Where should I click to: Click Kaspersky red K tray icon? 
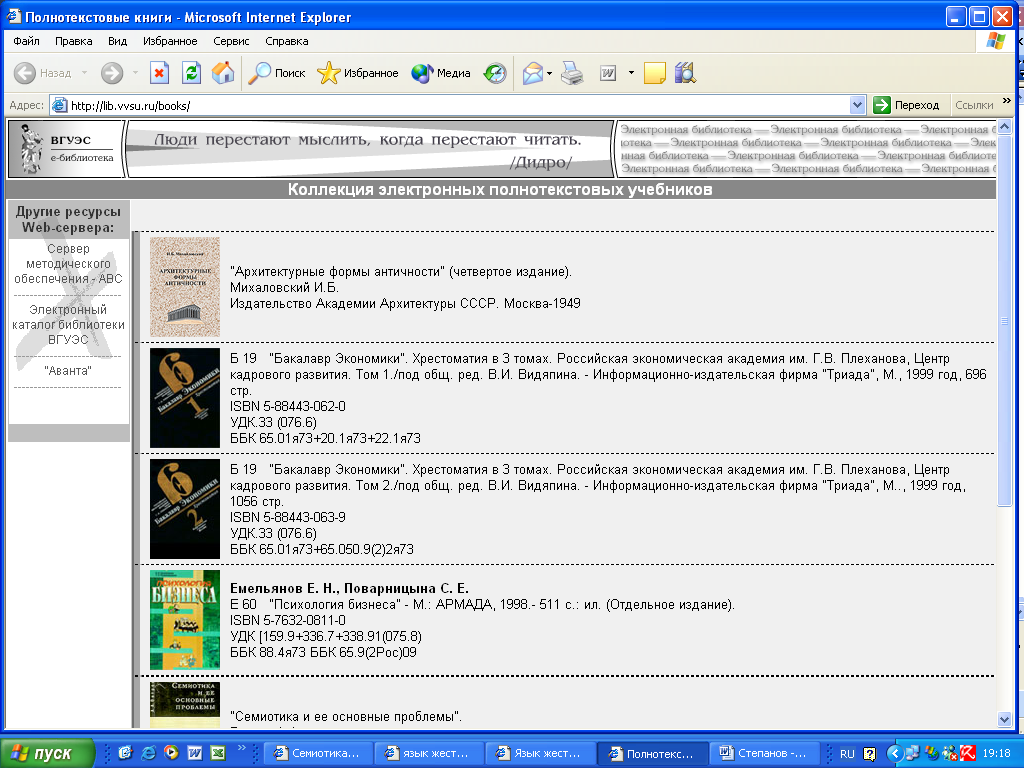[x=968, y=754]
